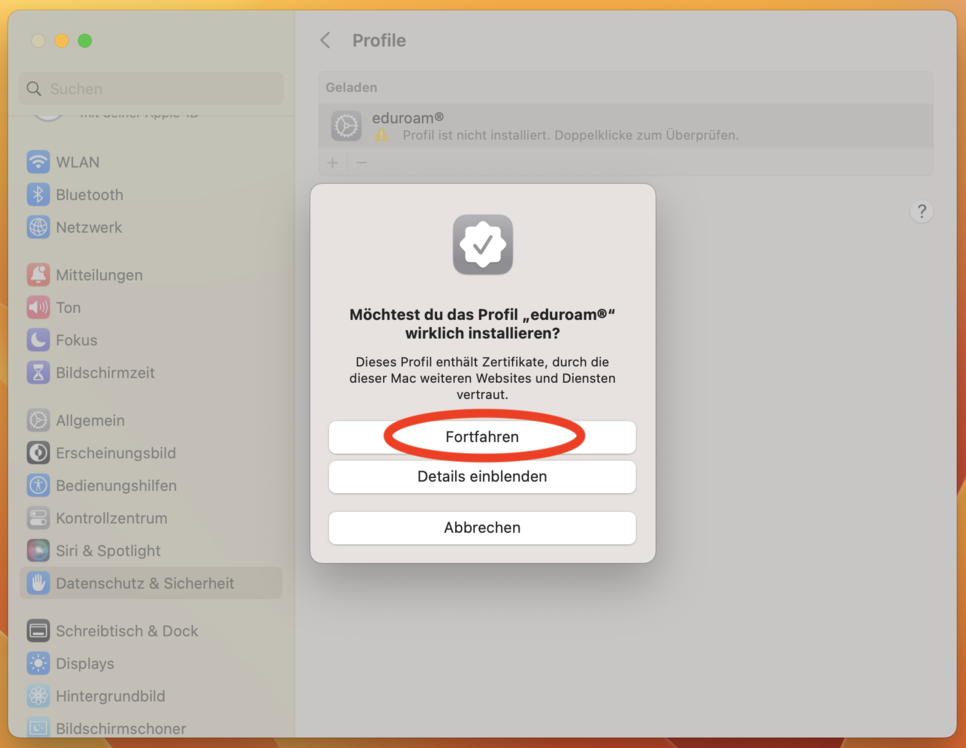The image size is (966, 748).
Task: Select the eduroam® profile name
Action: pyautogui.click(x=408, y=118)
